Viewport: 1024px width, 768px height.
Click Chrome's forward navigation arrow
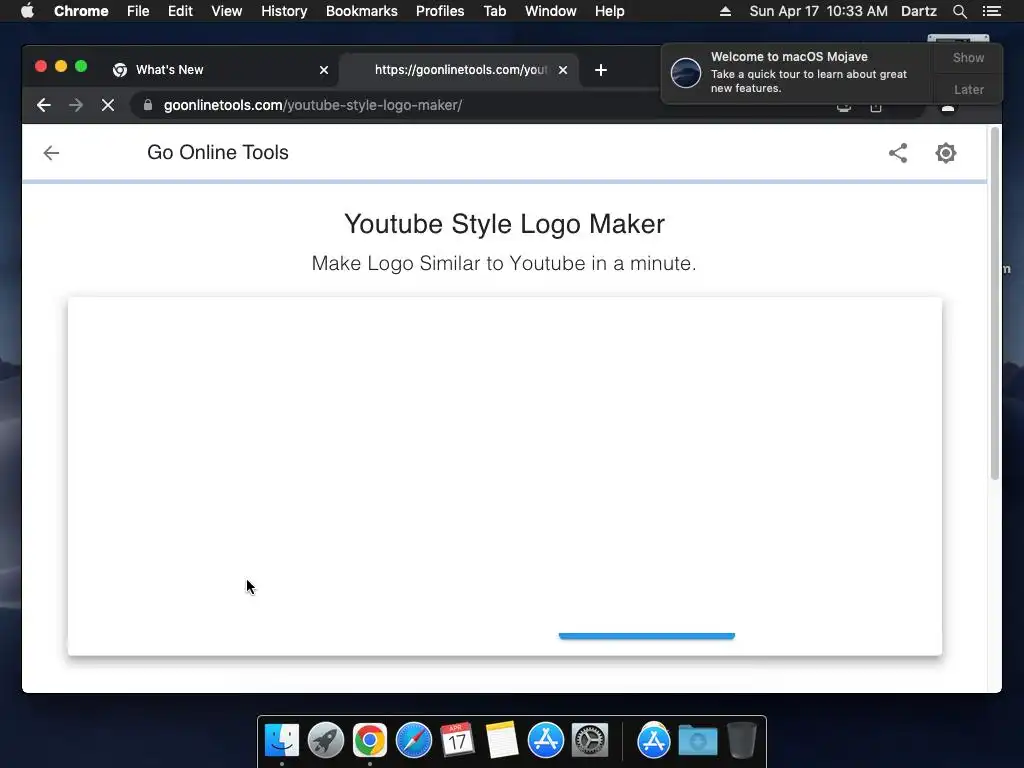point(76,105)
